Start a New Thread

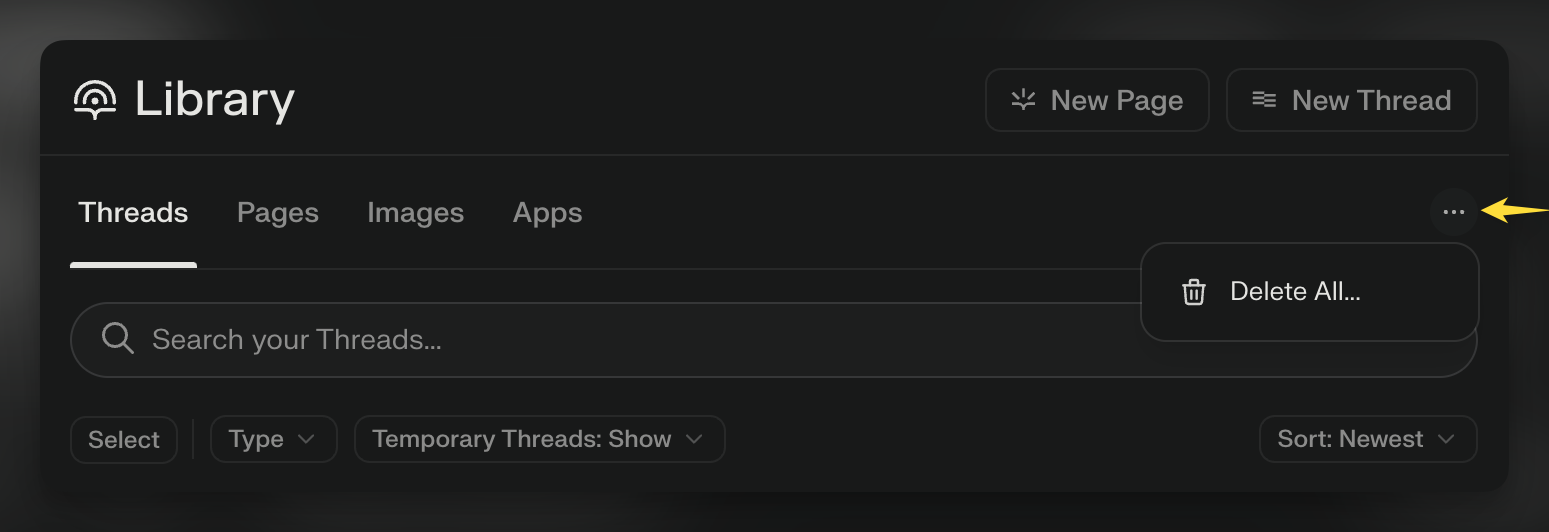[1351, 100]
